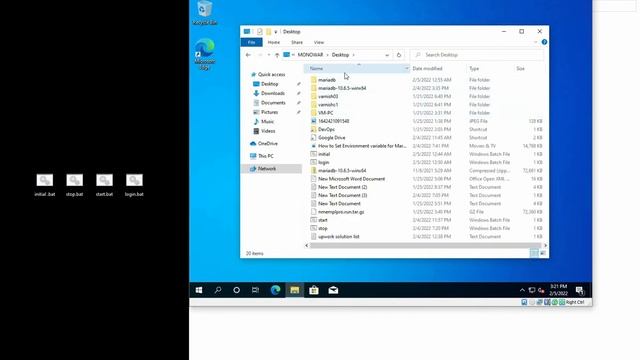Click the Properties quick access toolbar icon
Screen dimensions: 640x360
[260, 31]
